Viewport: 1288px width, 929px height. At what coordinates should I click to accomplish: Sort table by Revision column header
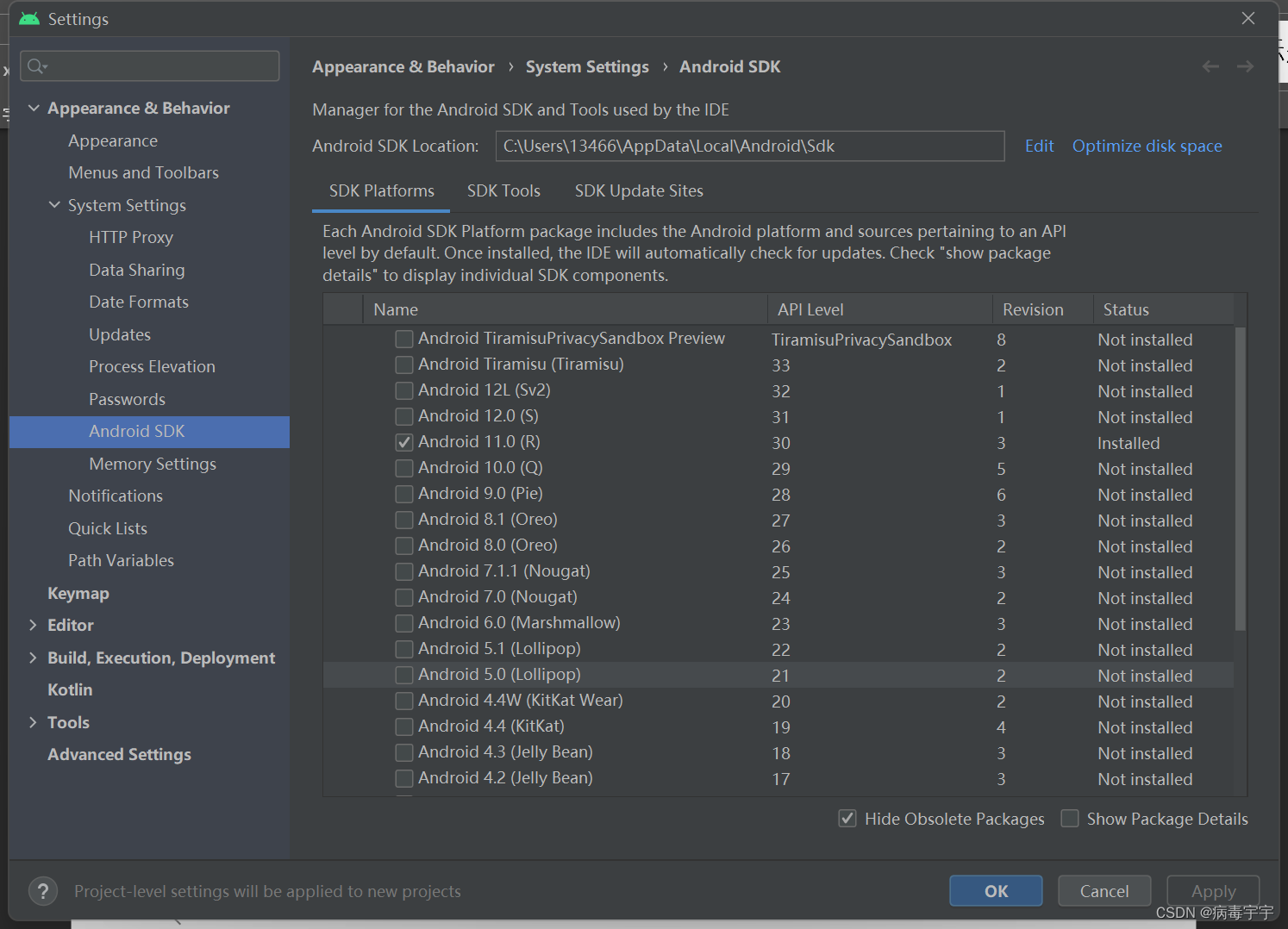click(x=1043, y=309)
